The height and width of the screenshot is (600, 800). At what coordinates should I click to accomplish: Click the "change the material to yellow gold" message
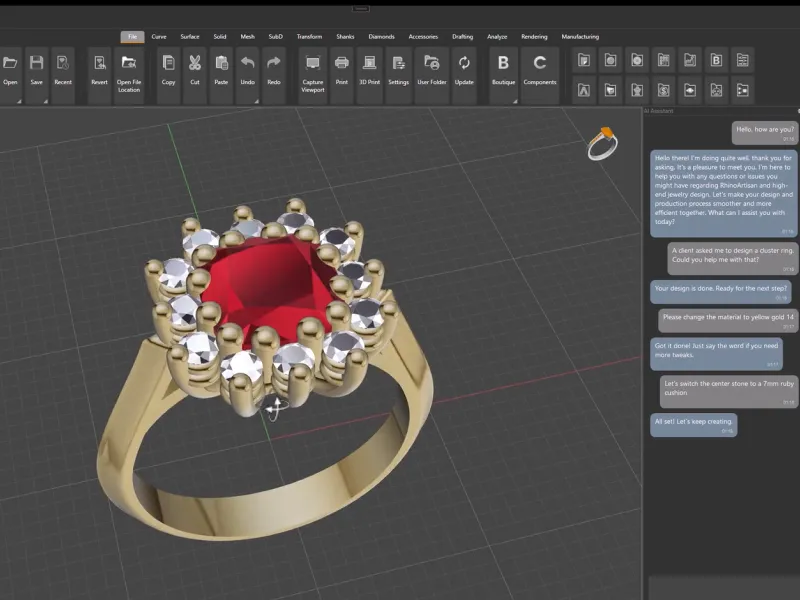pos(728,320)
